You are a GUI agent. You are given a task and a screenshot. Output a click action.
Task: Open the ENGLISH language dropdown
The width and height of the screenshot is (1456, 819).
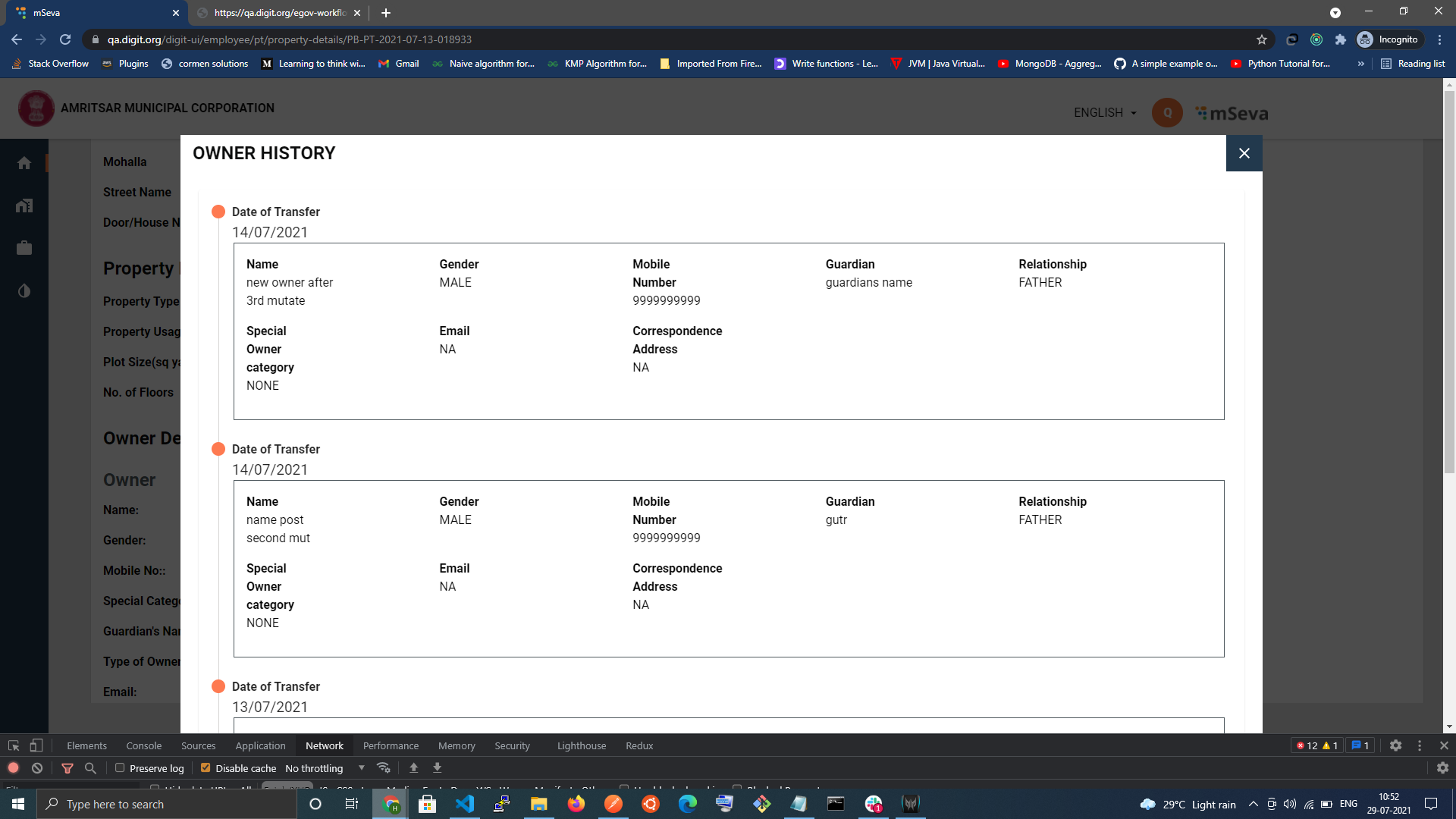coord(1105,112)
